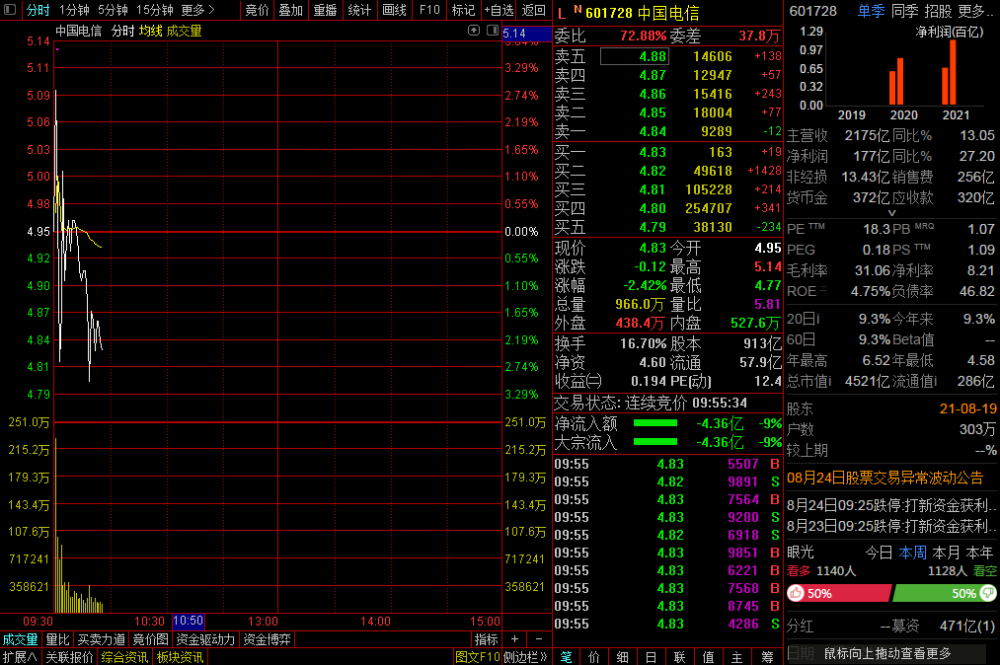Select the 资金博弈 indicator tab
Screen dimensions: 1000x665
click(267, 639)
